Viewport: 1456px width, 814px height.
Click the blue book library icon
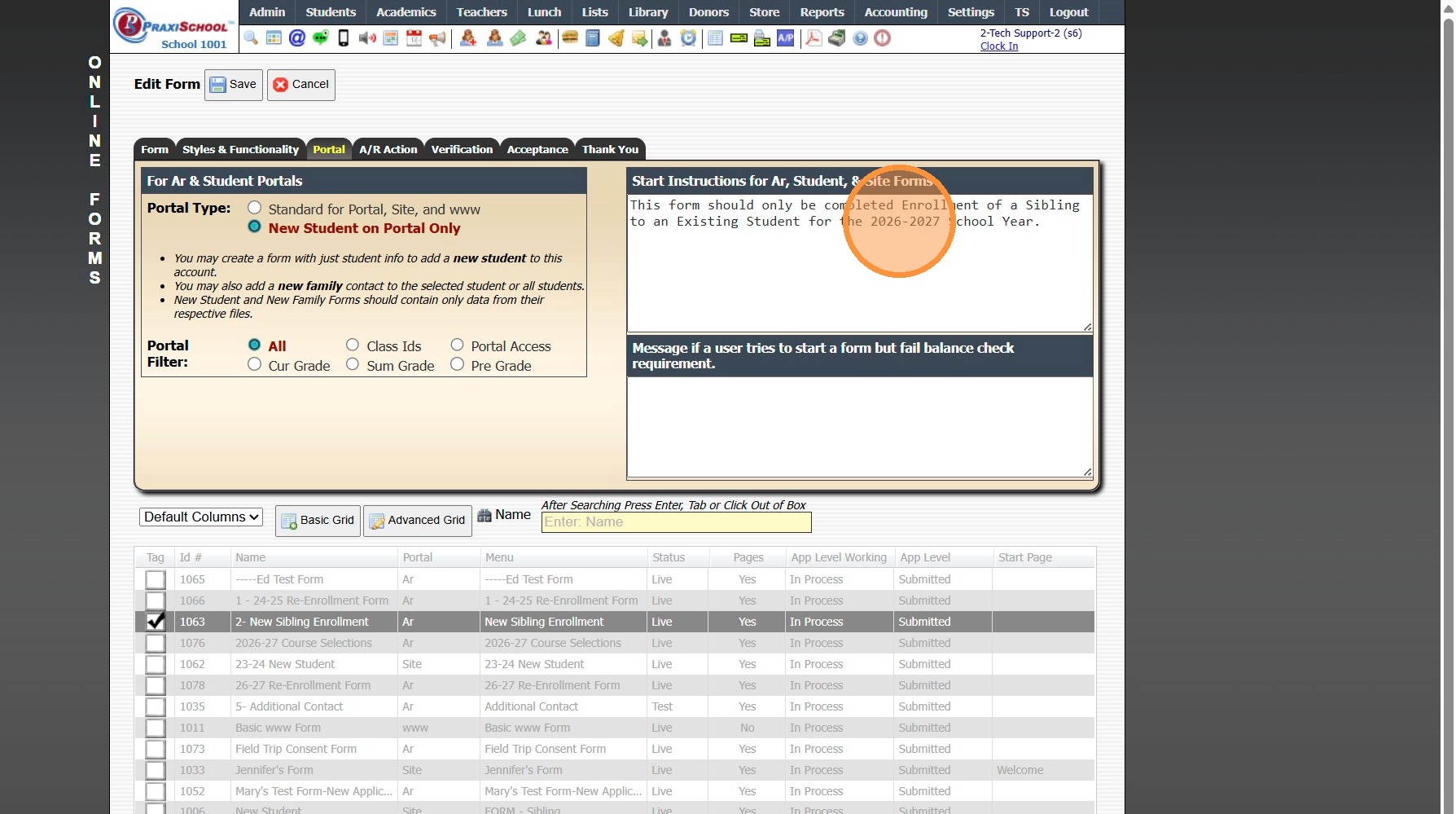point(593,38)
